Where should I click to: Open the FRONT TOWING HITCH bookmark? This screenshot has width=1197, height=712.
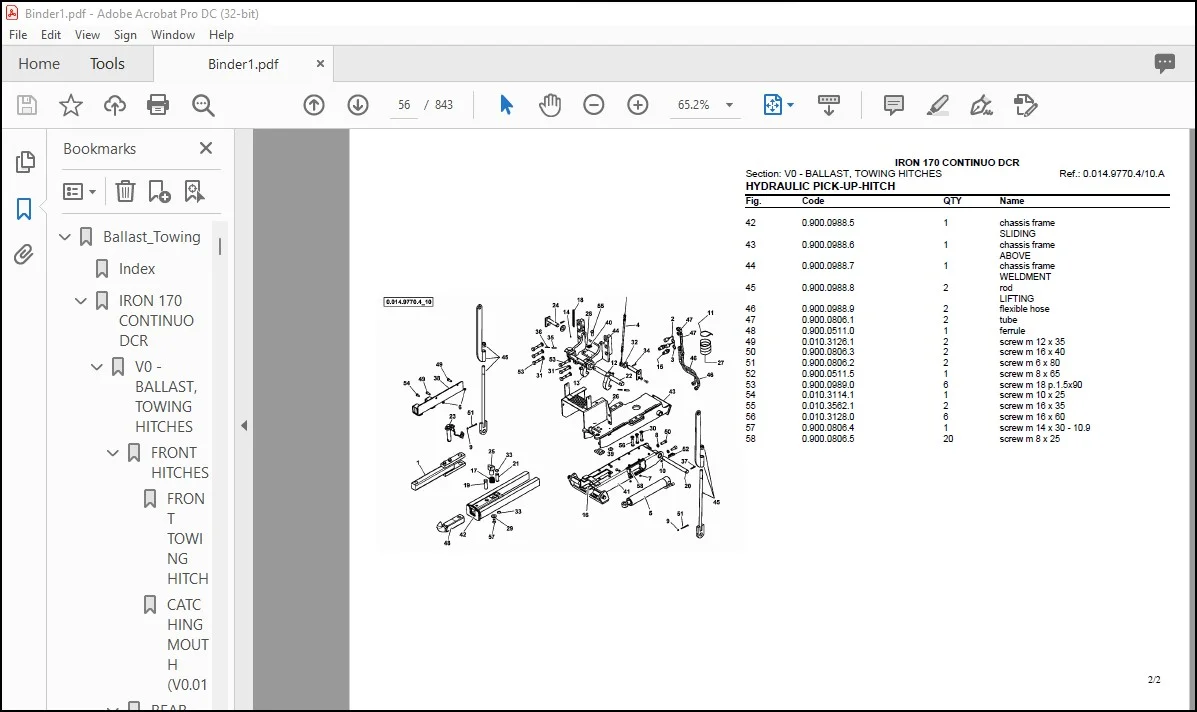point(187,538)
